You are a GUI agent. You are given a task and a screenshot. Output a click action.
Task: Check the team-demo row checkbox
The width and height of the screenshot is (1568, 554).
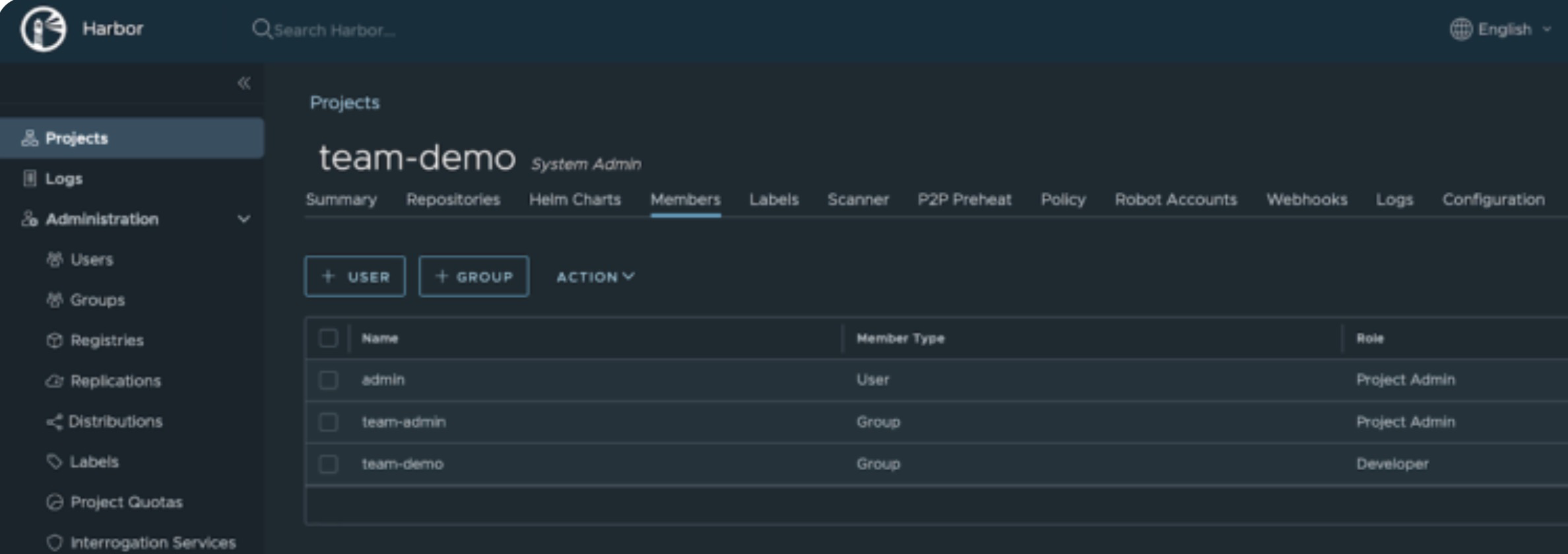328,464
